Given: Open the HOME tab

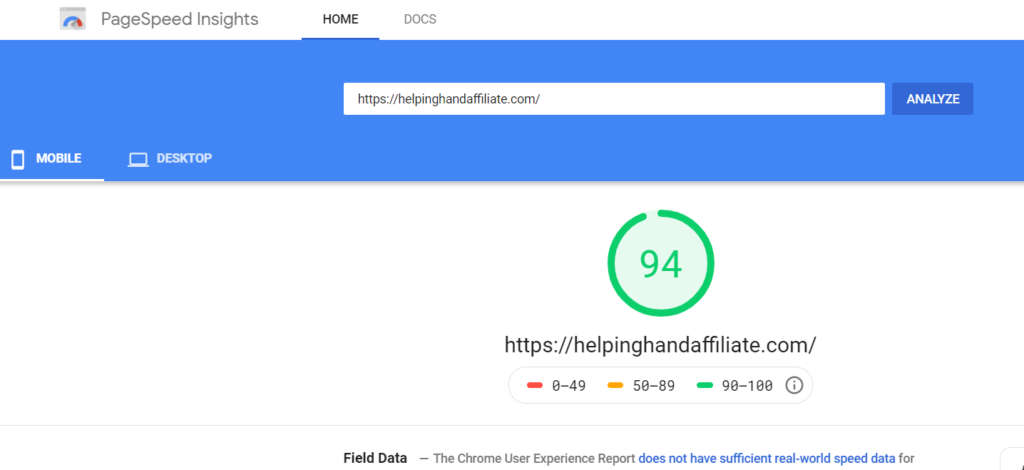Looking at the screenshot, I should [340, 20].
